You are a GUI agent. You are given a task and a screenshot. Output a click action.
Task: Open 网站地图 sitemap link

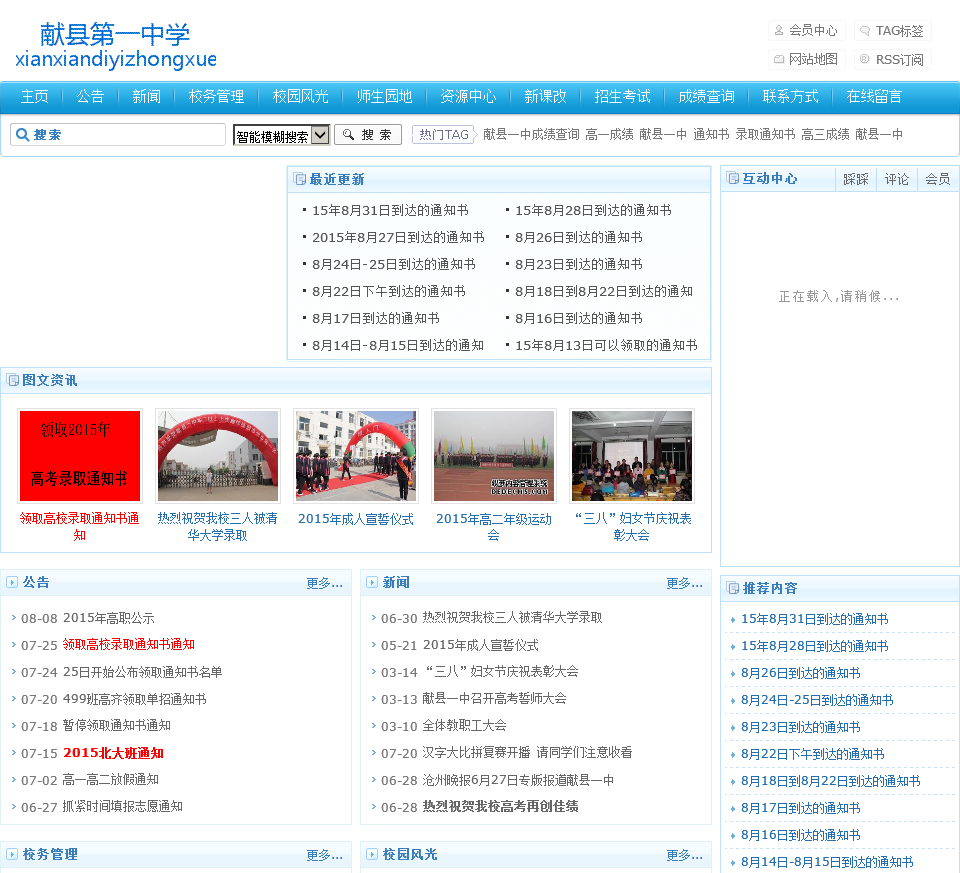pyautogui.click(x=806, y=59)
